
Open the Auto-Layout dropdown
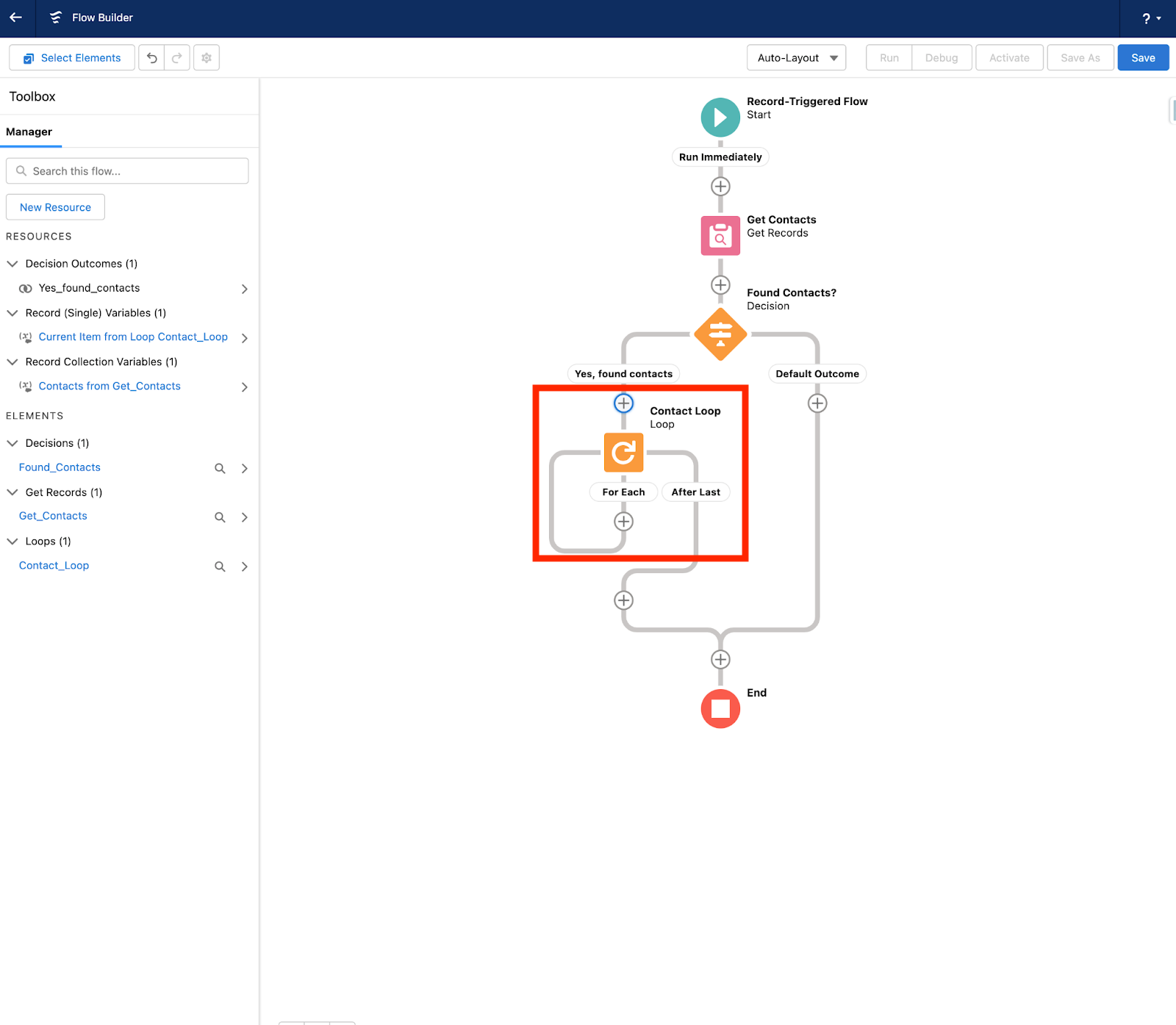click(795, 57)
